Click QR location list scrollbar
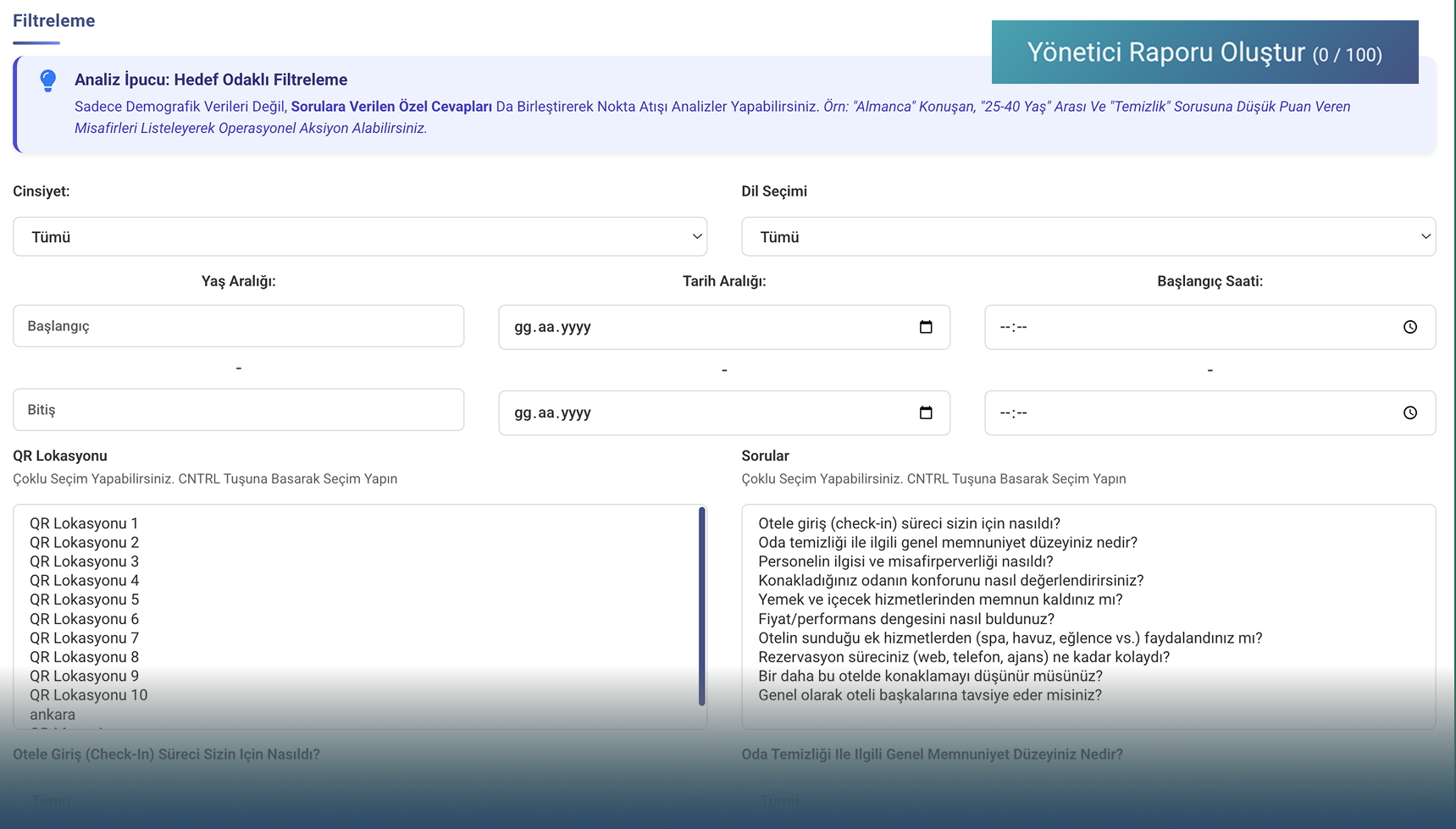Viewport: 1456px width, 829px height. point(701,606)
